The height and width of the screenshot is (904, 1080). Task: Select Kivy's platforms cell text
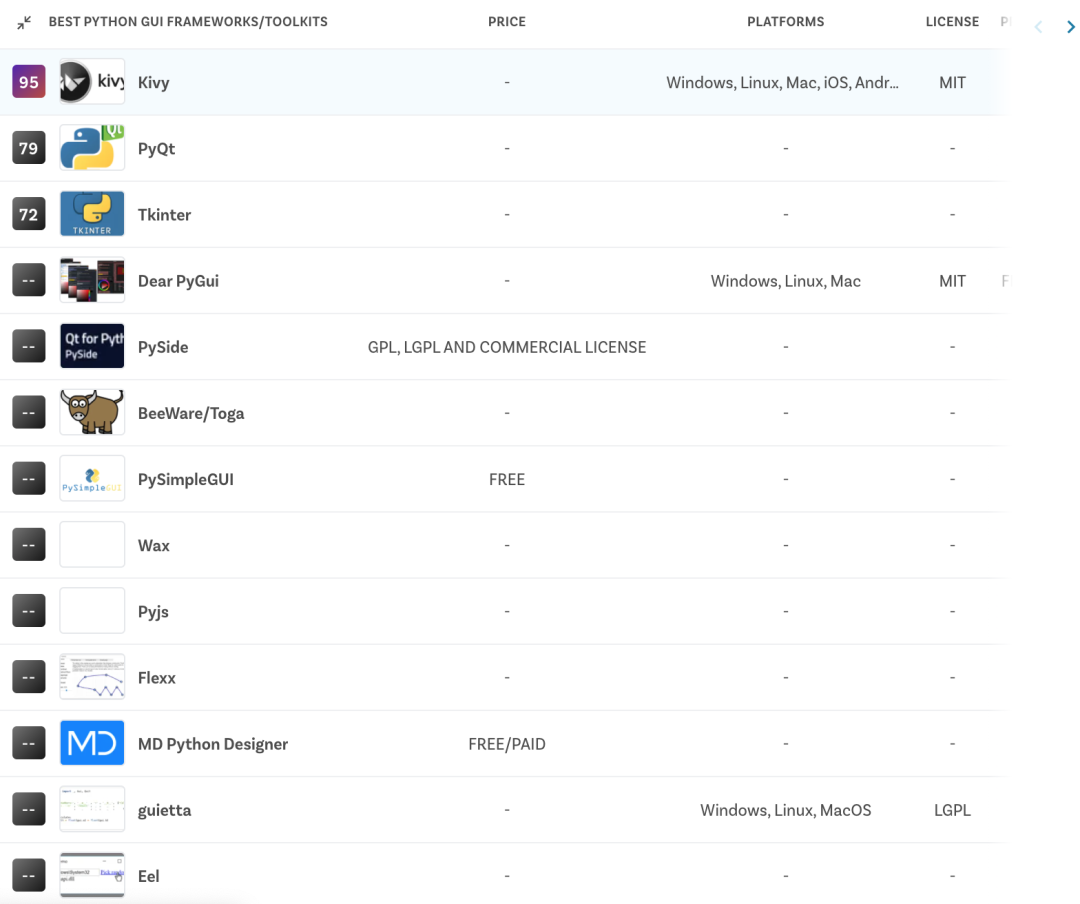[782, 83]
